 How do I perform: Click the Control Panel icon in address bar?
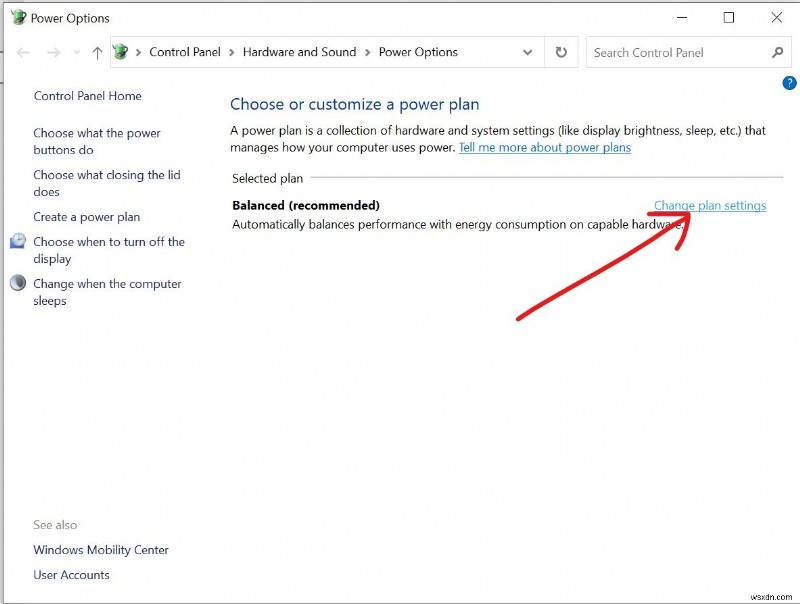120,52
